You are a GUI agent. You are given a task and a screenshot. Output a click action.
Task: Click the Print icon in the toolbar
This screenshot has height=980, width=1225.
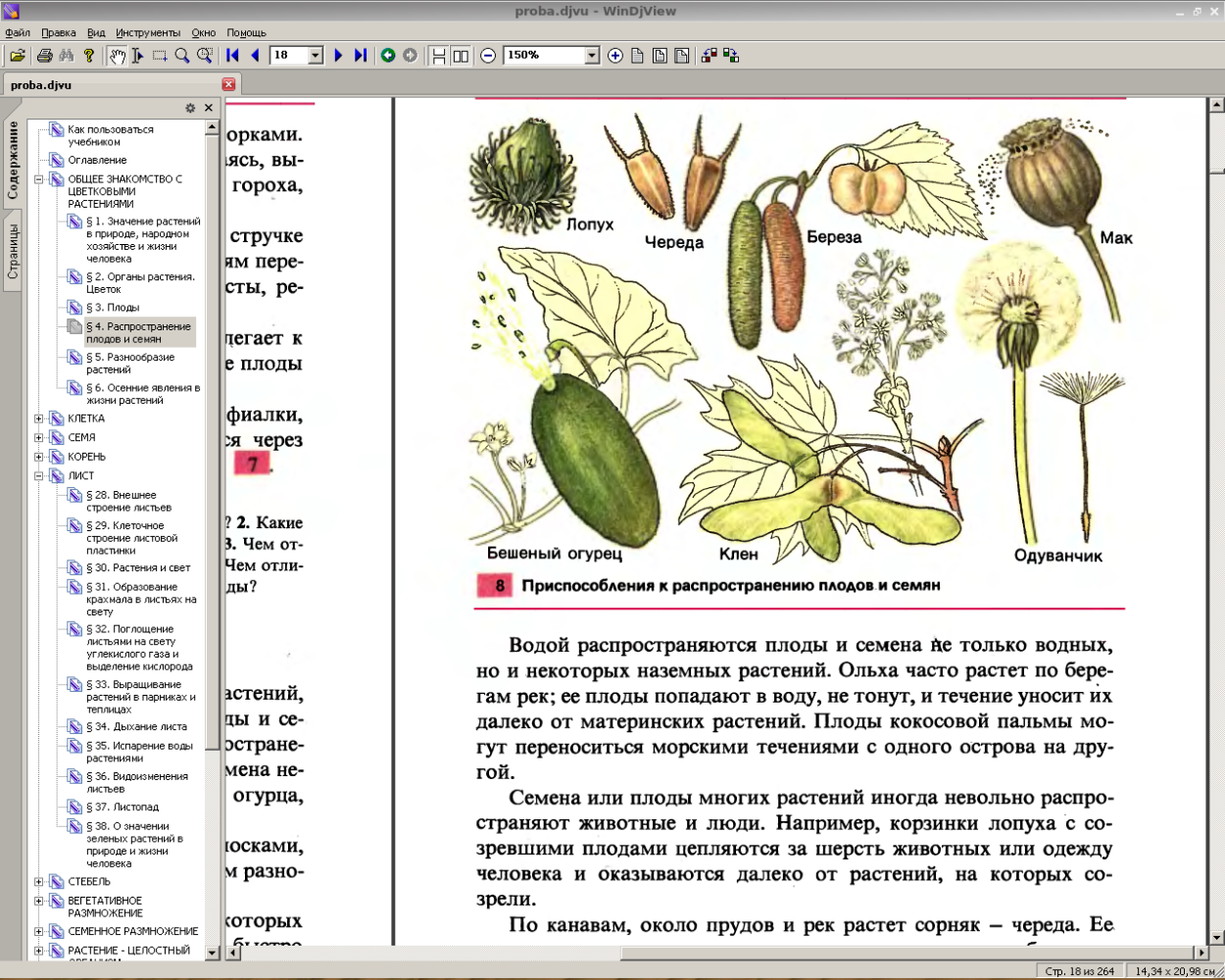click(44, 56)
